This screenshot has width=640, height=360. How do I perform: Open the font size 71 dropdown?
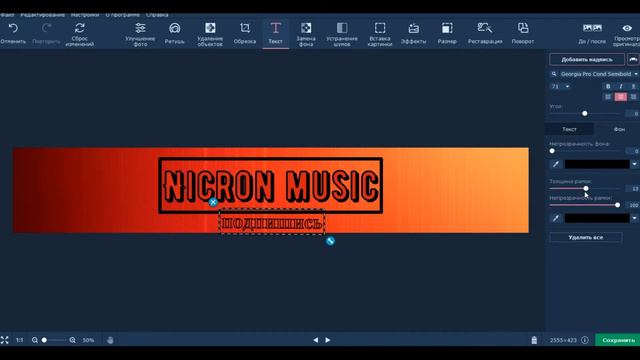(x=560, y=87)
